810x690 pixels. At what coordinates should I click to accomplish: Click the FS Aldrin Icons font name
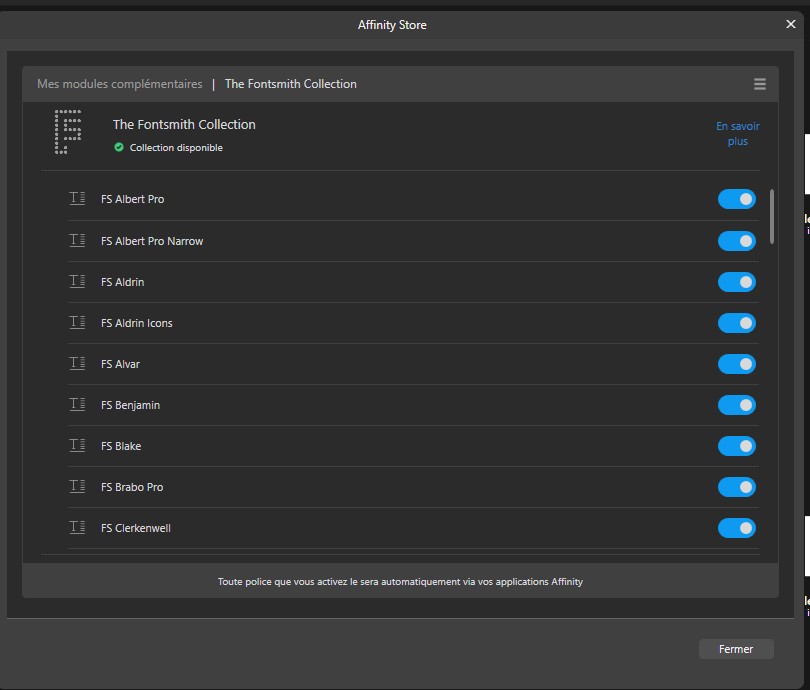136,323
